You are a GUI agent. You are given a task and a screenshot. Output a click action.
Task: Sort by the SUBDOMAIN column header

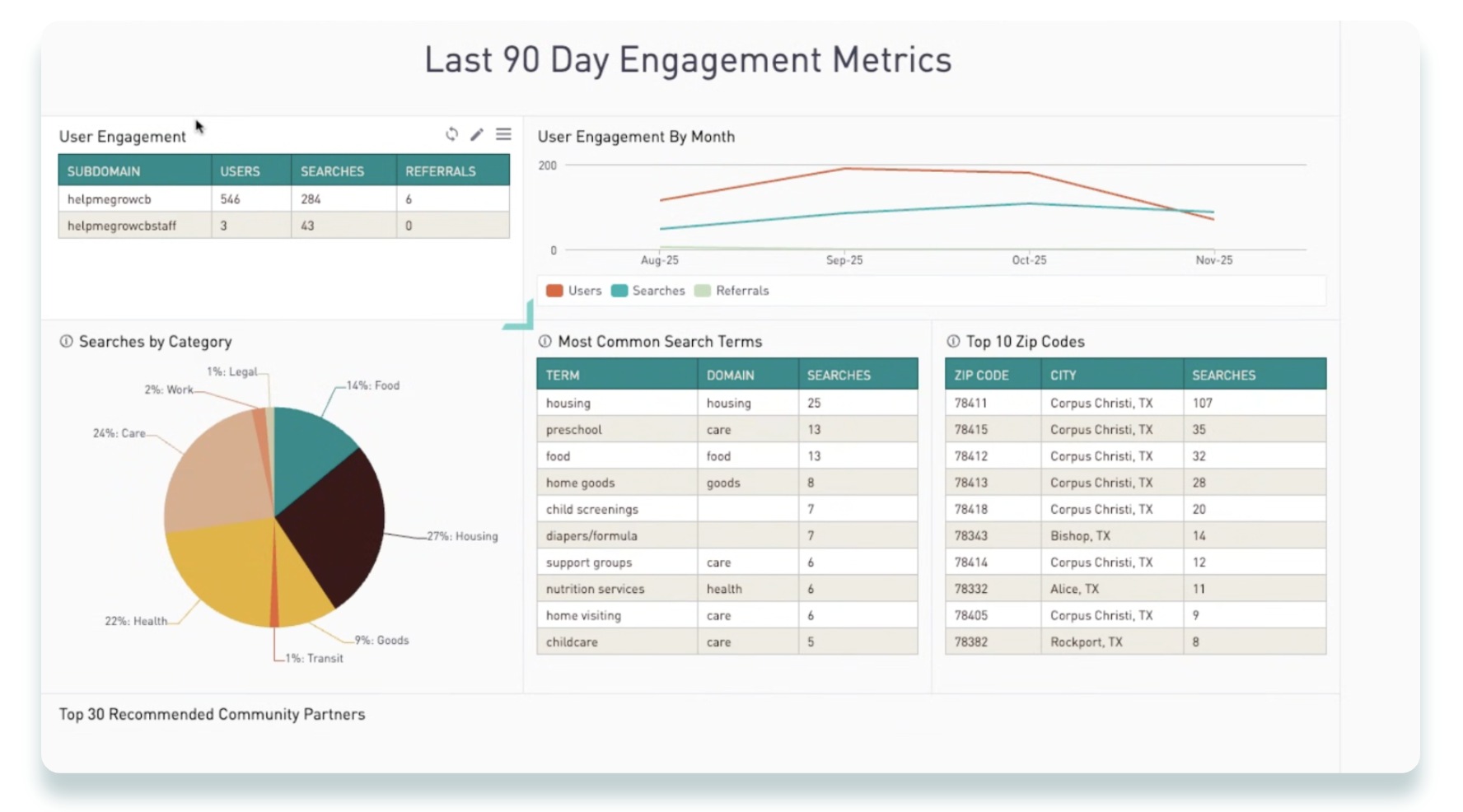click(104, 171)
